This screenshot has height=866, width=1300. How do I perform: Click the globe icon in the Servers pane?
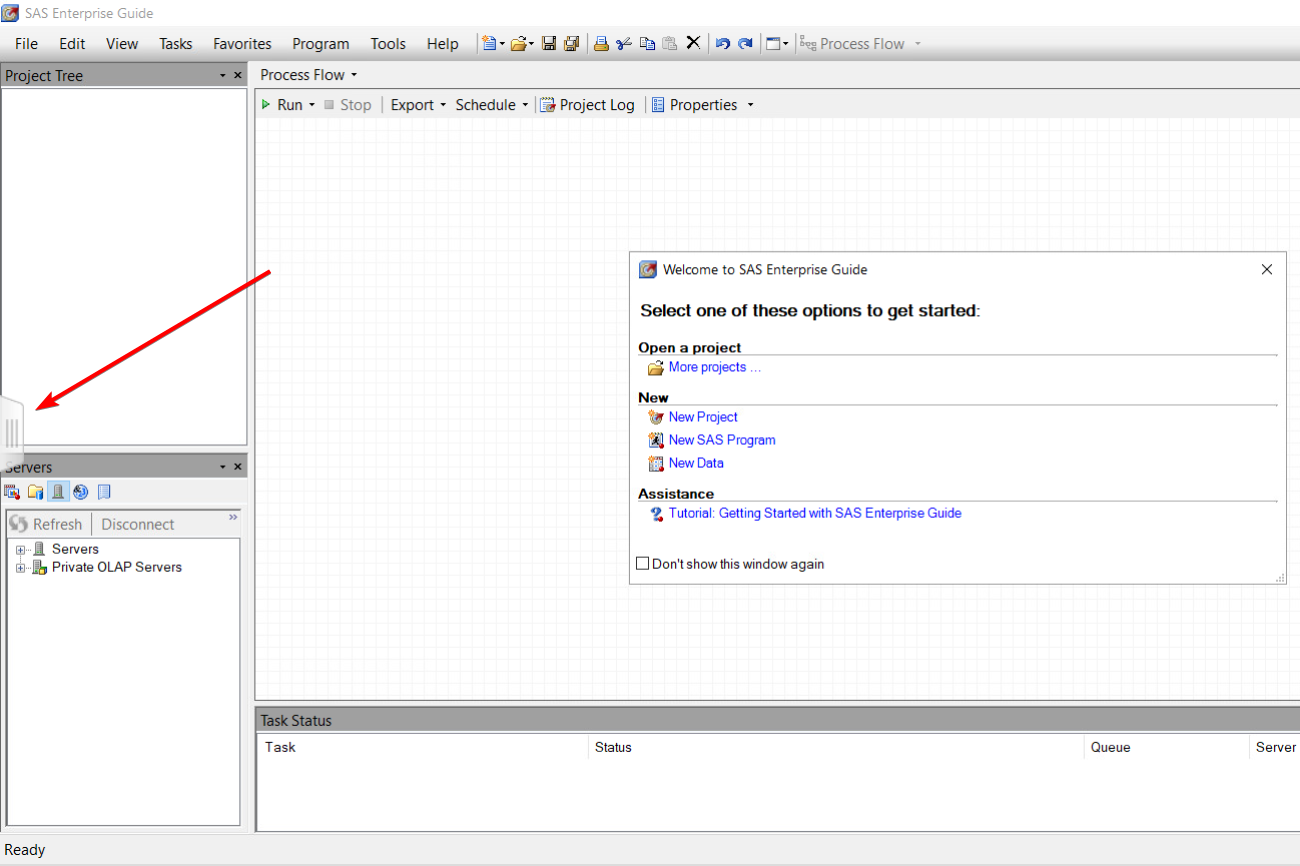click(81, 491)
